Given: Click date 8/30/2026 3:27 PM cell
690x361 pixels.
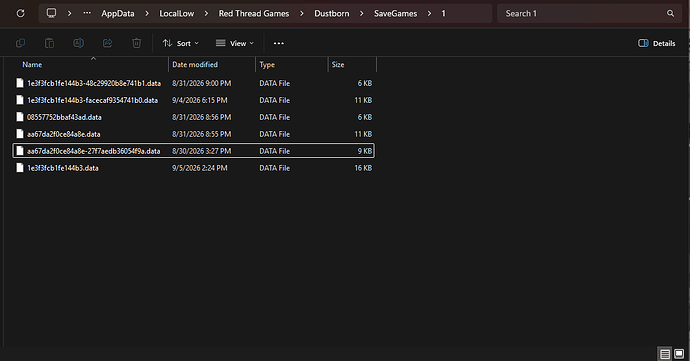Looking at the screenshot, I should [202, 151].
